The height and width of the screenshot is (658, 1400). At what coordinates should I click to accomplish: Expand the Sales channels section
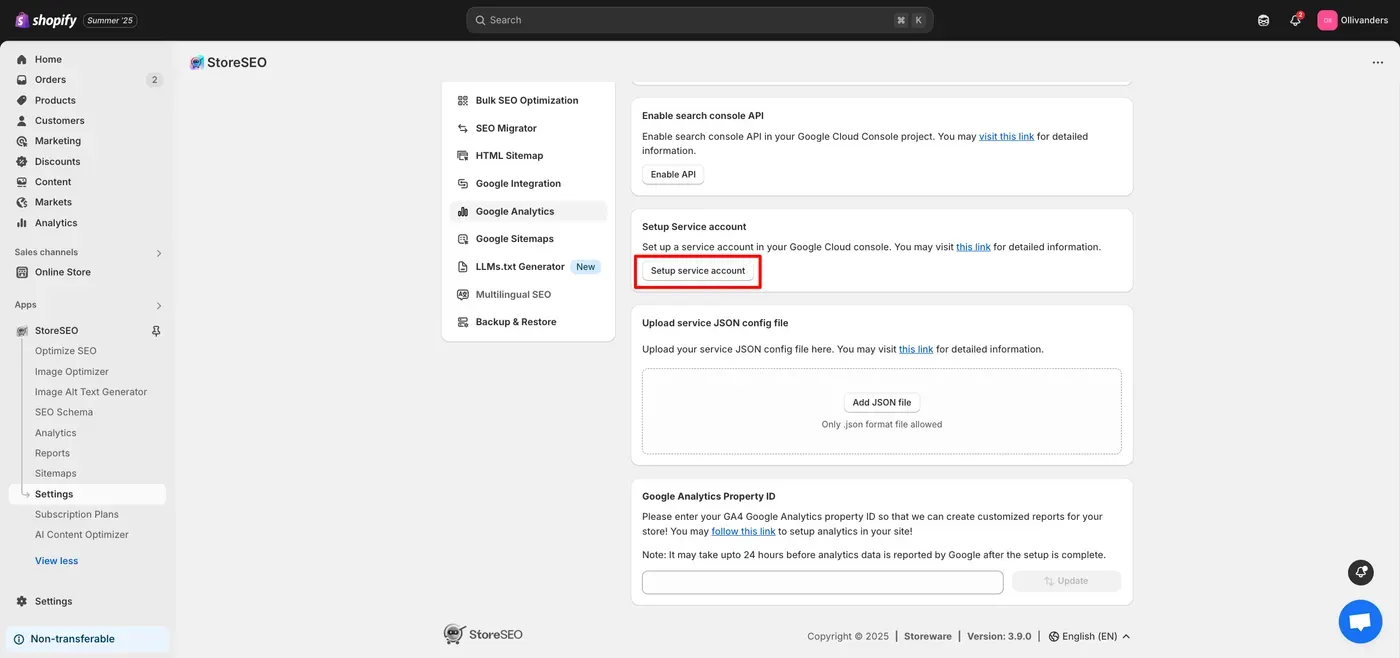pos(159,253)
